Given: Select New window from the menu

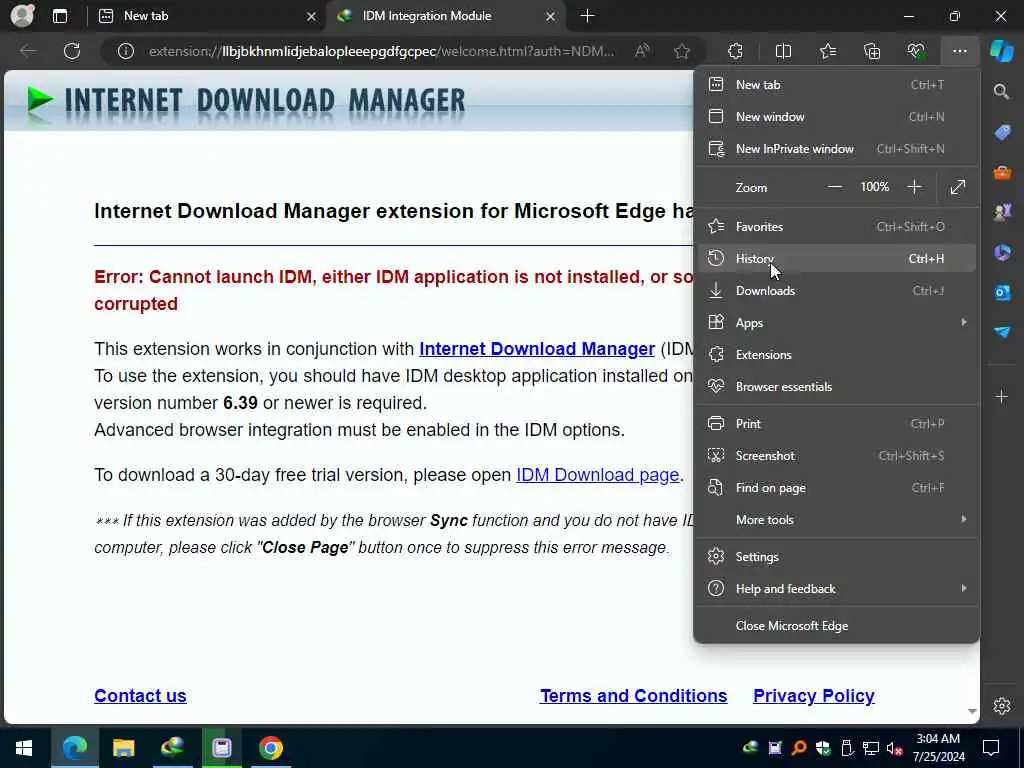Looking at the screenshot, I should [837, 116].
